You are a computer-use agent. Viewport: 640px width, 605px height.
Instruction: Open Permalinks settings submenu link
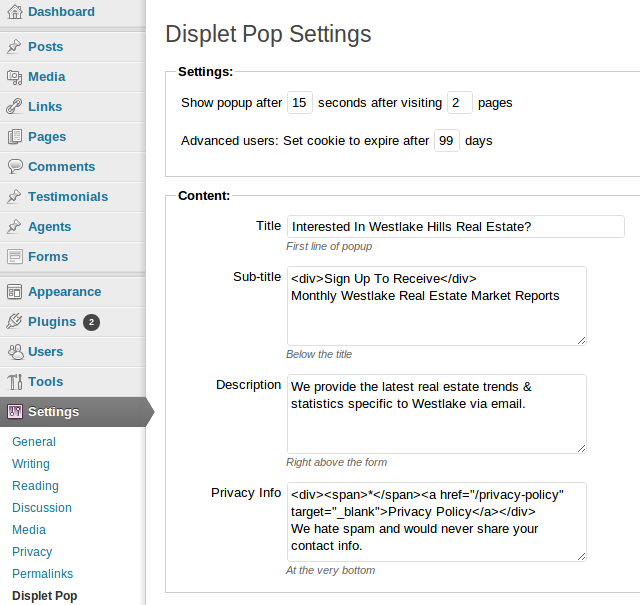click(43, 574)
